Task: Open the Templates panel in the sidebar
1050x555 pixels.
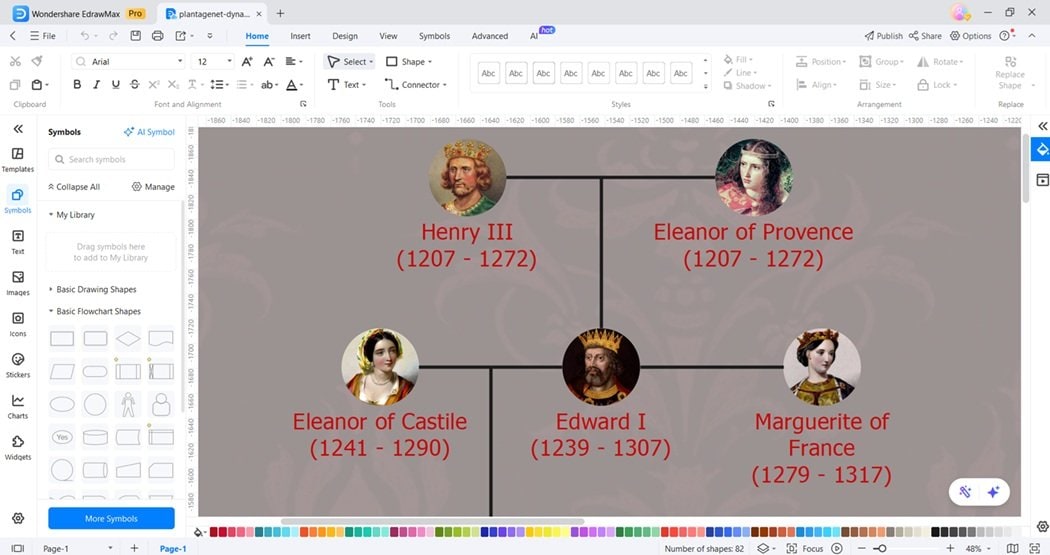Action: [x=18, y=159]
